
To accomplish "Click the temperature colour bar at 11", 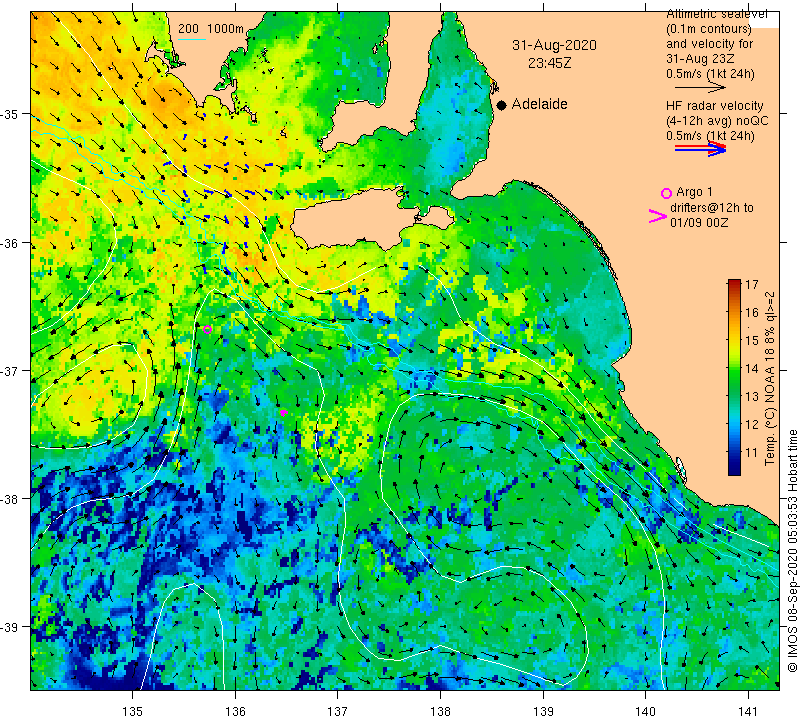I will 734,452.
